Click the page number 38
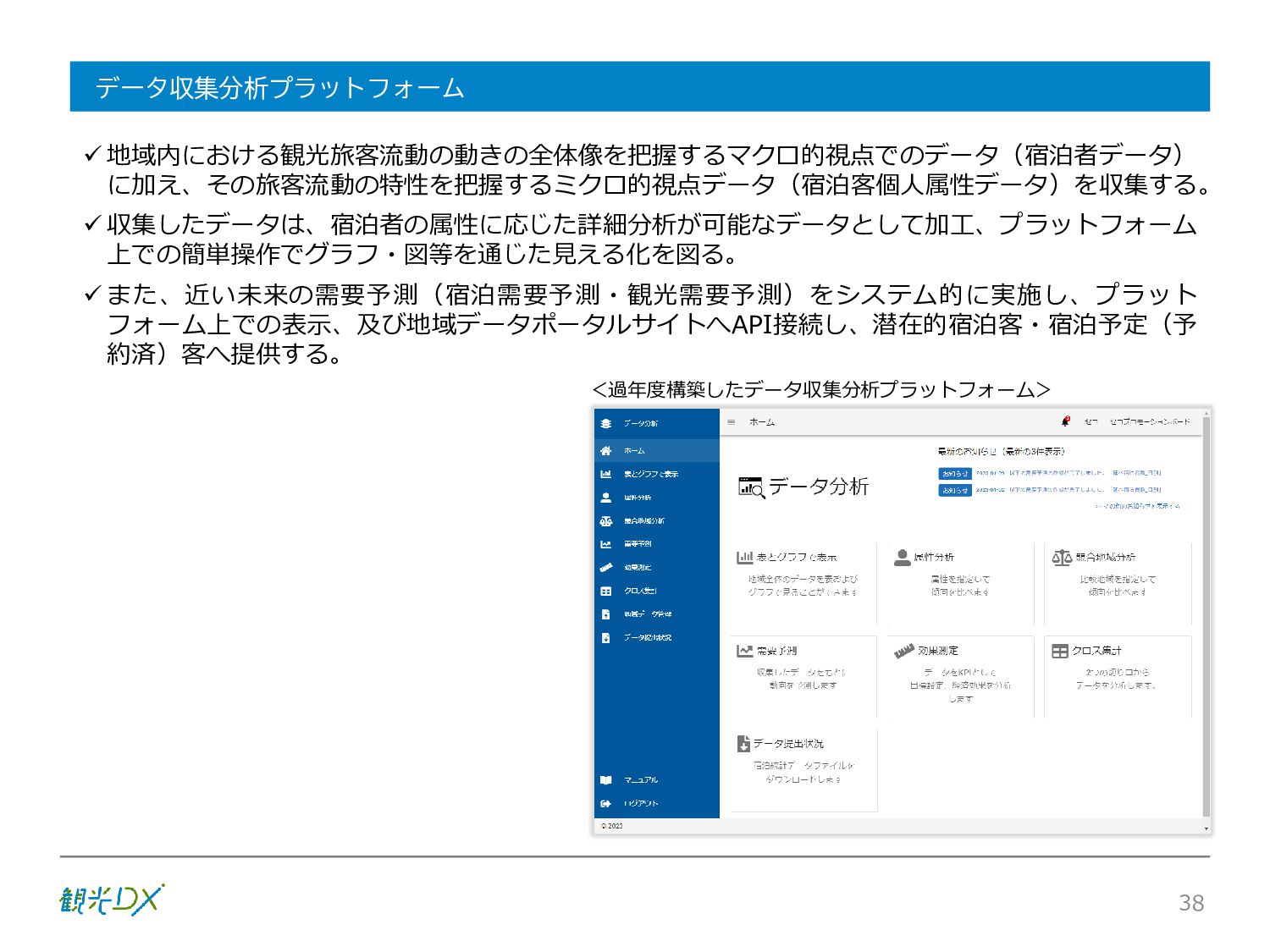 (x=1191, y=903)
